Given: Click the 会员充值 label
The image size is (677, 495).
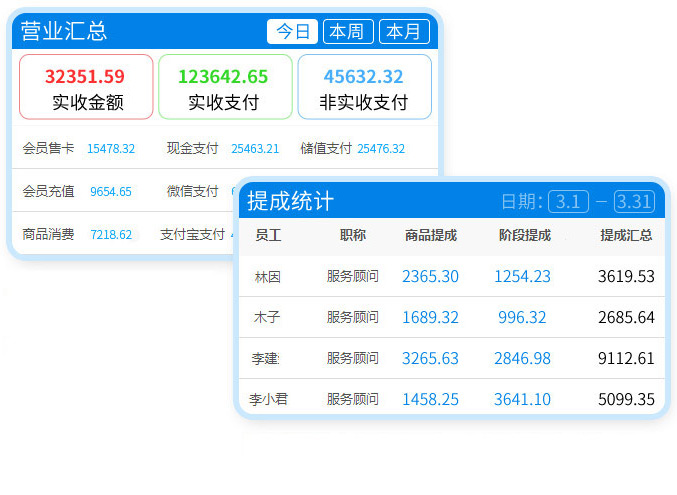Looking at the screenshot, I should 48,191.
